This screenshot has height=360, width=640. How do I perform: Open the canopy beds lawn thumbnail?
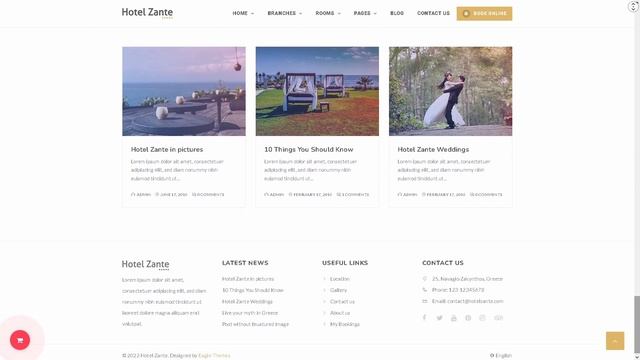pyautogui.click(x=317, y=91)
